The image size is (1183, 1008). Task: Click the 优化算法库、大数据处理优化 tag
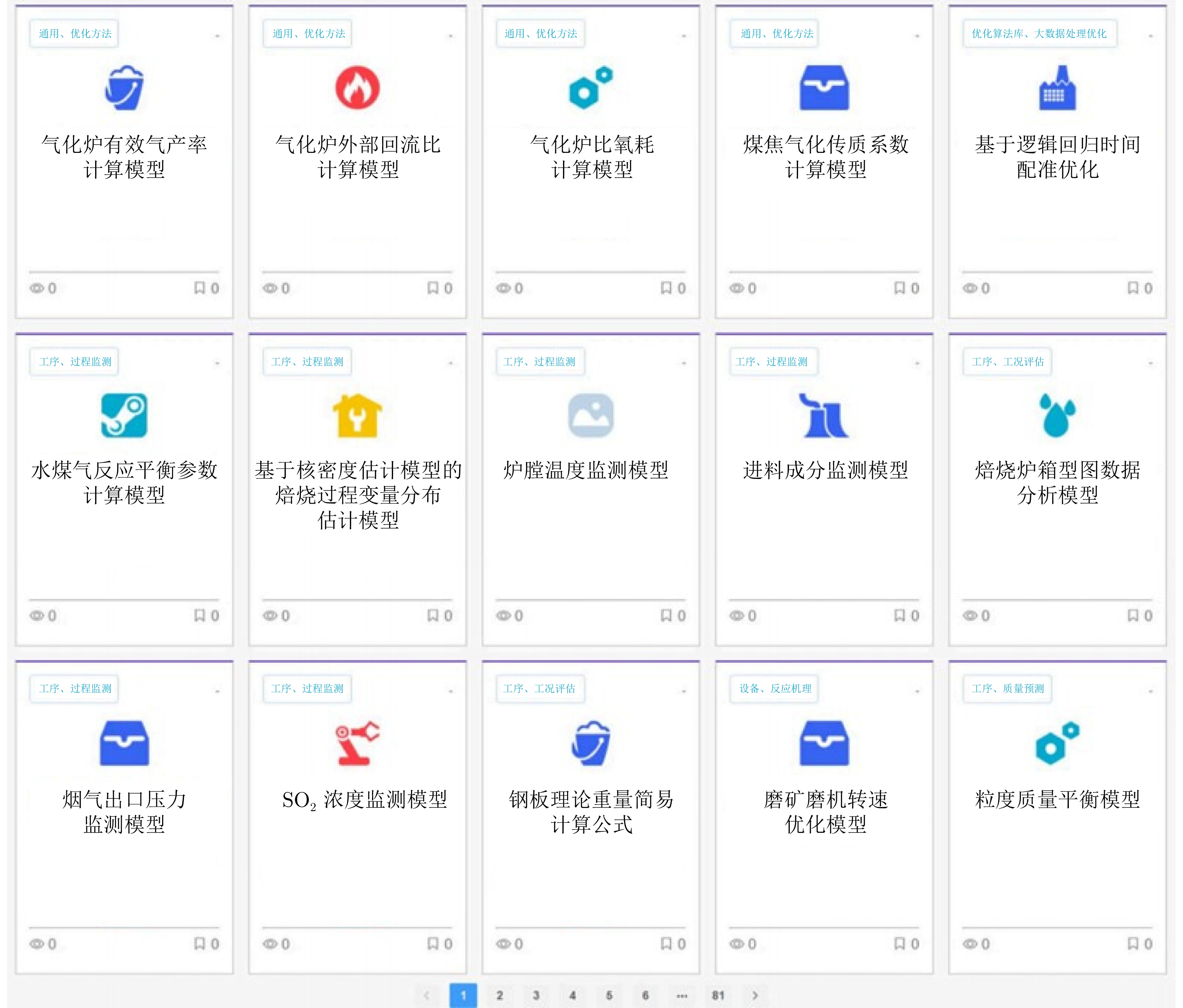point(1039,34)
